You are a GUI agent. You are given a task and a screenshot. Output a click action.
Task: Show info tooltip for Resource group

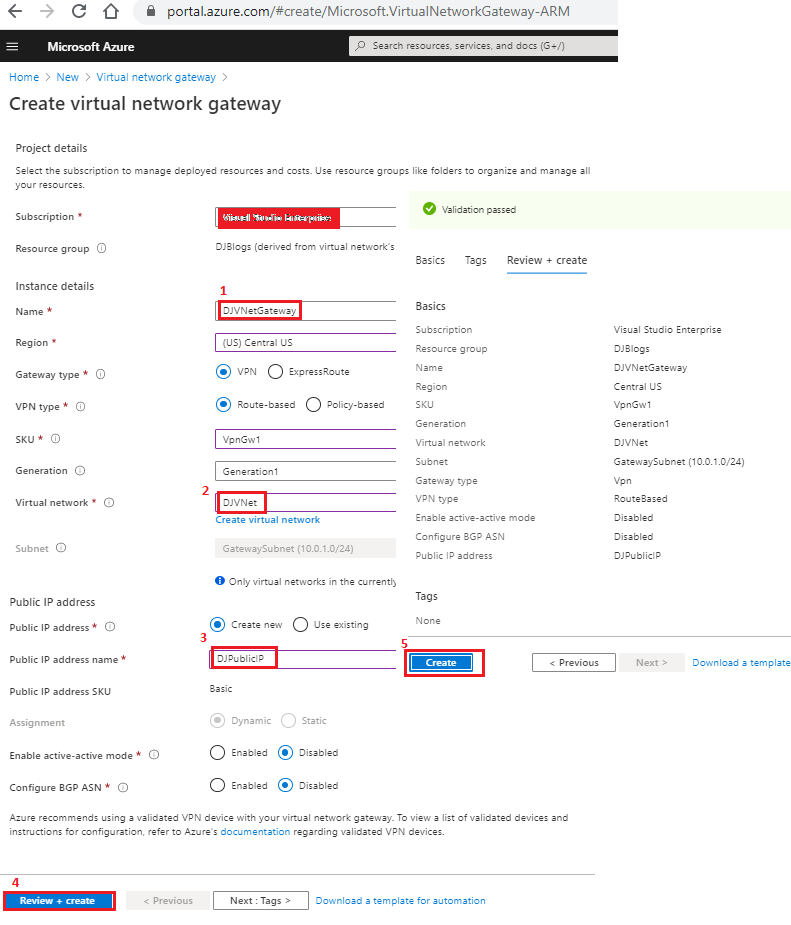click(101, 248)
